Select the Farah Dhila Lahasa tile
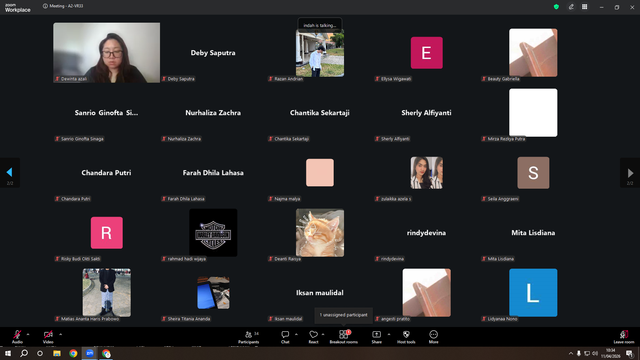 (213, 173)
